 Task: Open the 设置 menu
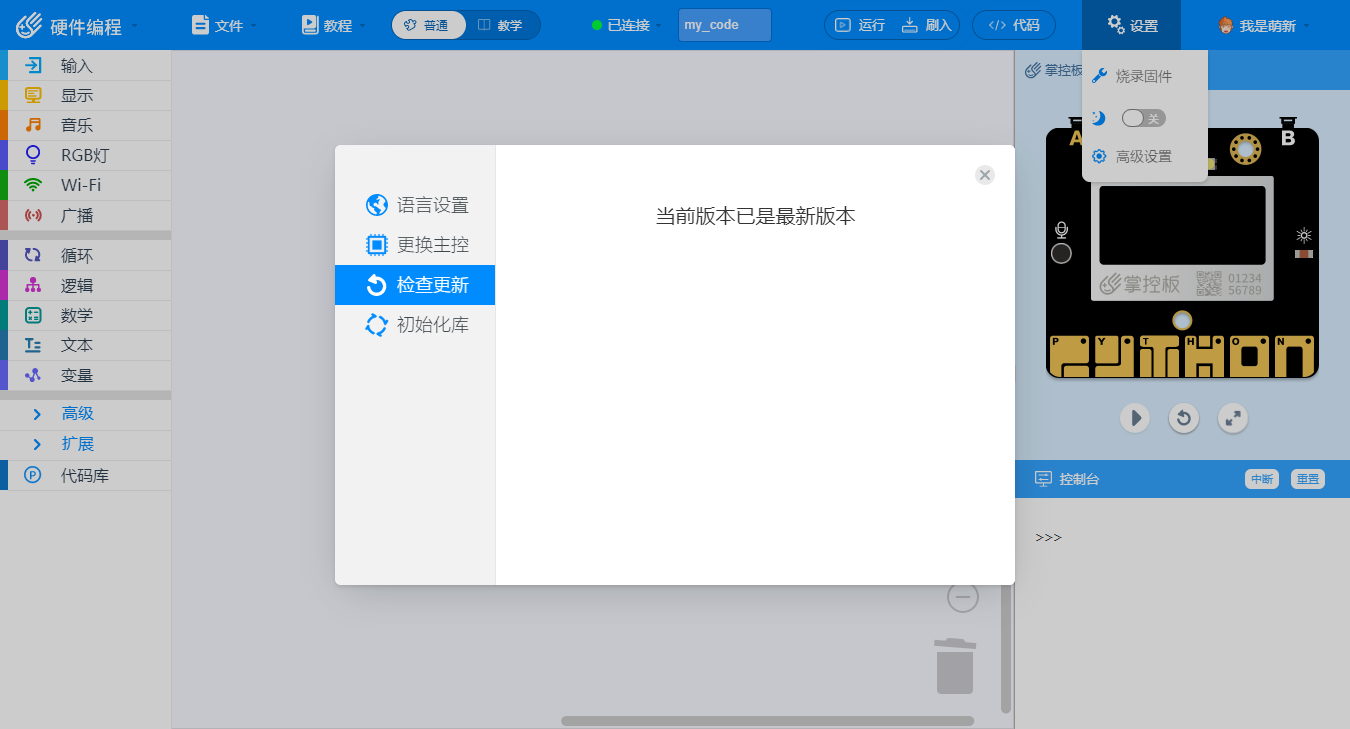[1132, 25]
